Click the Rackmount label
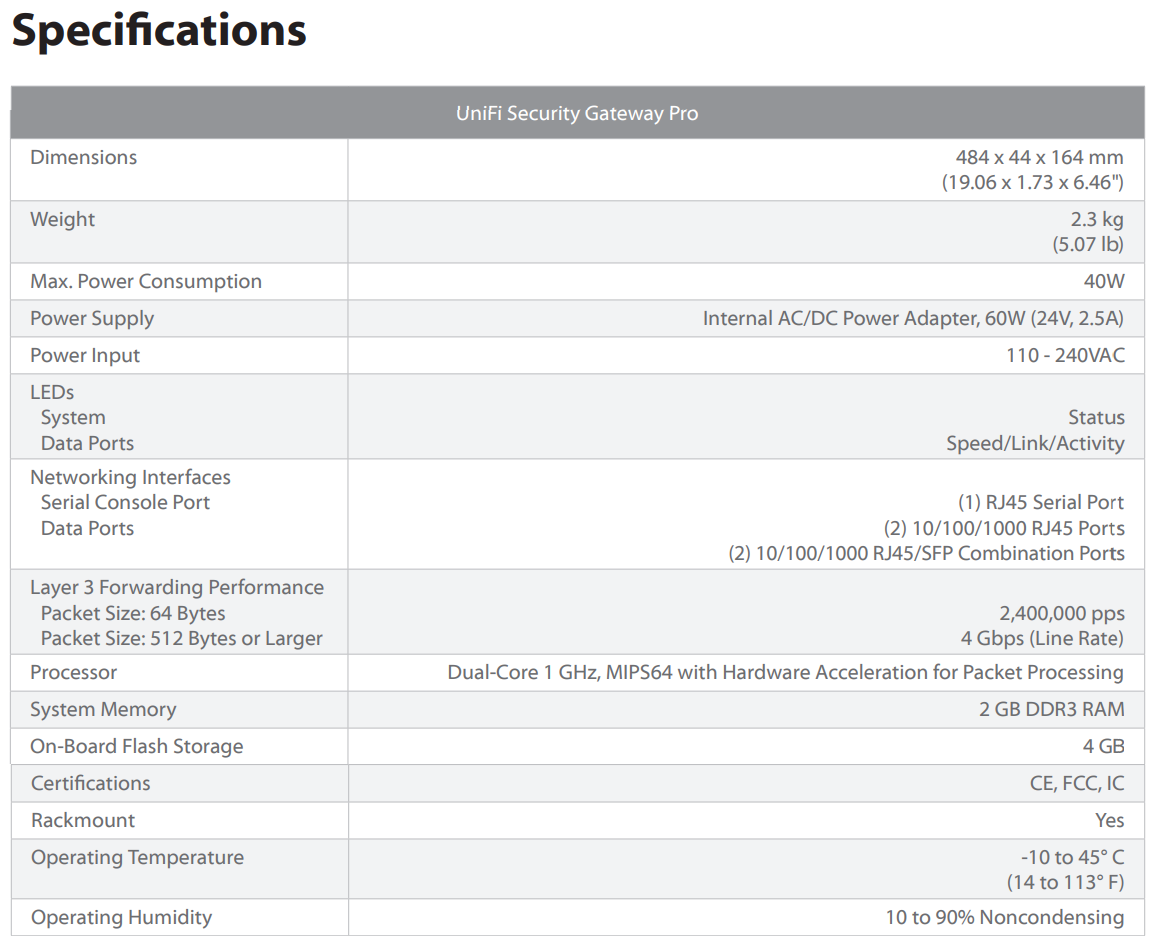 point(83,820)
